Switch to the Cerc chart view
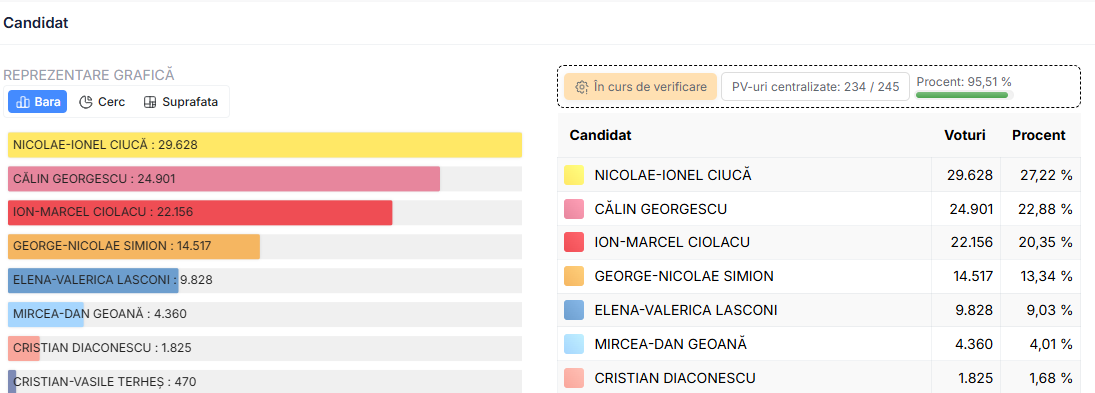The image size is (1095, 393). click(102, 102)
